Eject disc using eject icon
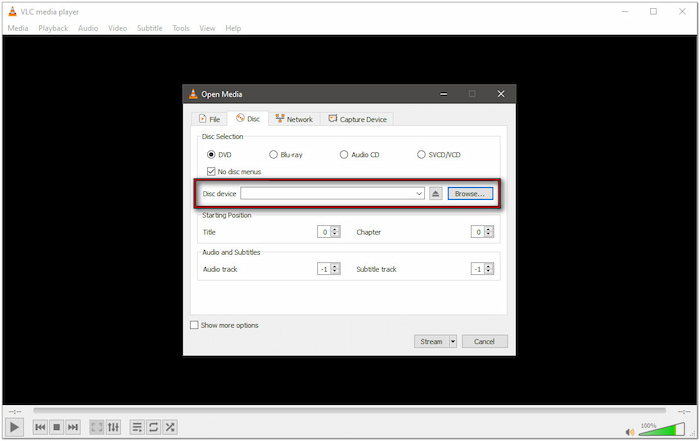This screenshot has height=441, width=700. (436, 193)
